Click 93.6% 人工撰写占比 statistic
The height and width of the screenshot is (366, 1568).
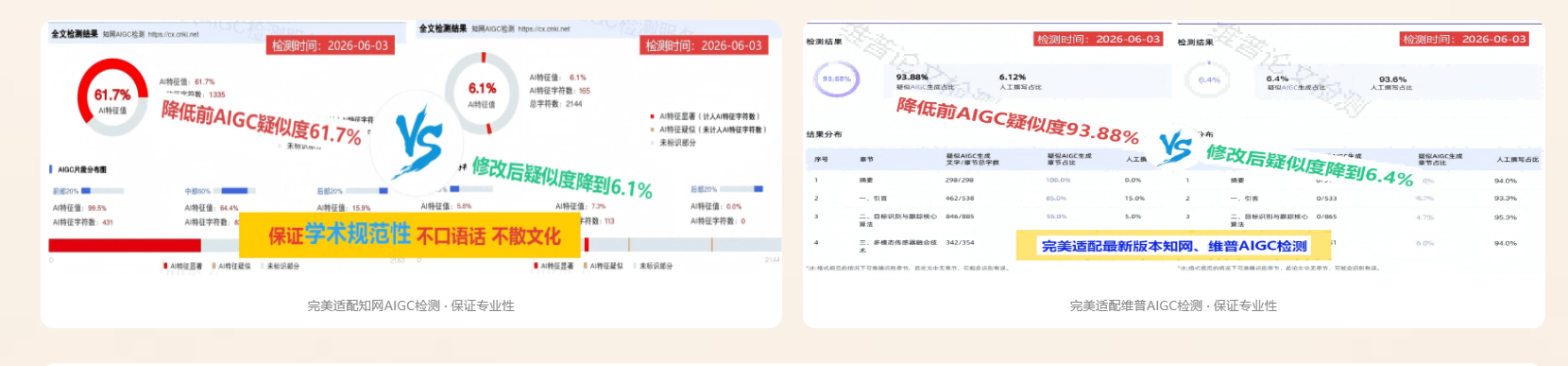(x=1391, y=83)
